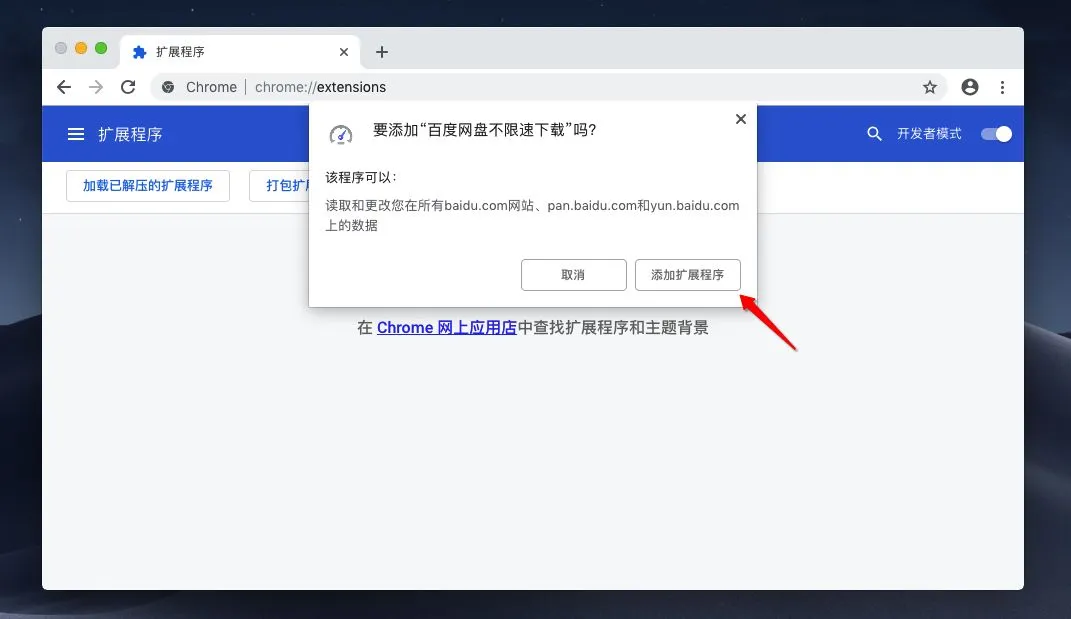Toggle the 开发者模式 switch

(x=997, y=134)
